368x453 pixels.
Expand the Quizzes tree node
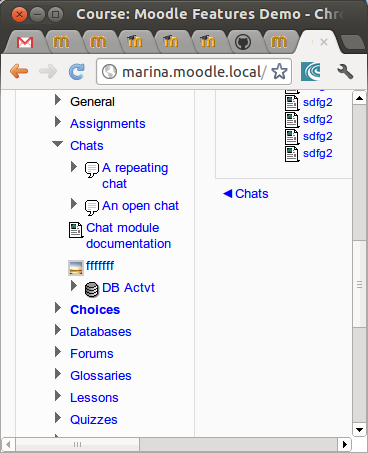tap(58, 418)
